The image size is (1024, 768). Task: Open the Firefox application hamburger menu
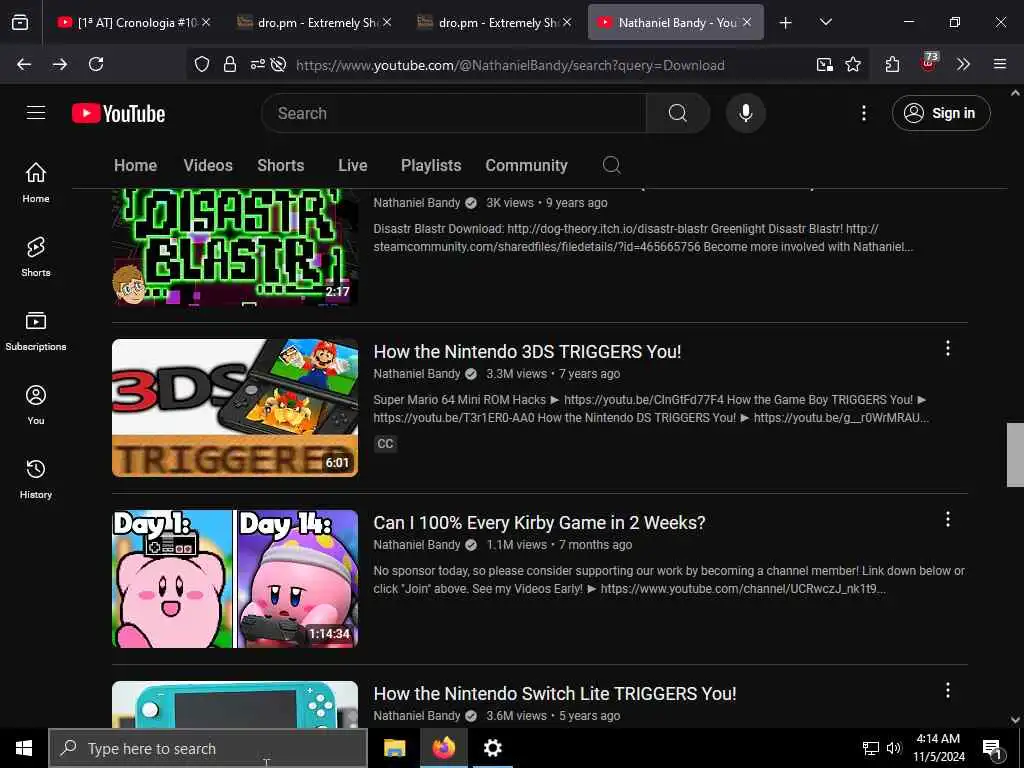point(1000,64)
